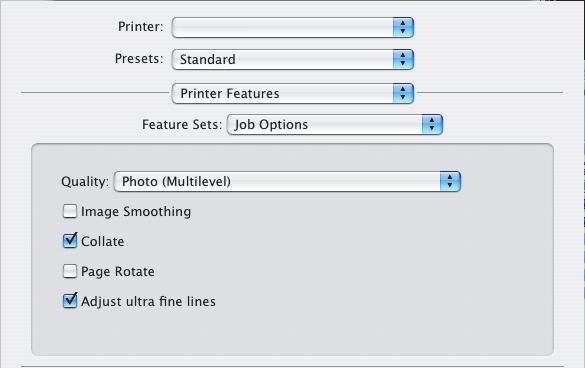Click the blue arrows on Quality popup
This screenshot has height=368, width=585.
[x=450, y=182]
